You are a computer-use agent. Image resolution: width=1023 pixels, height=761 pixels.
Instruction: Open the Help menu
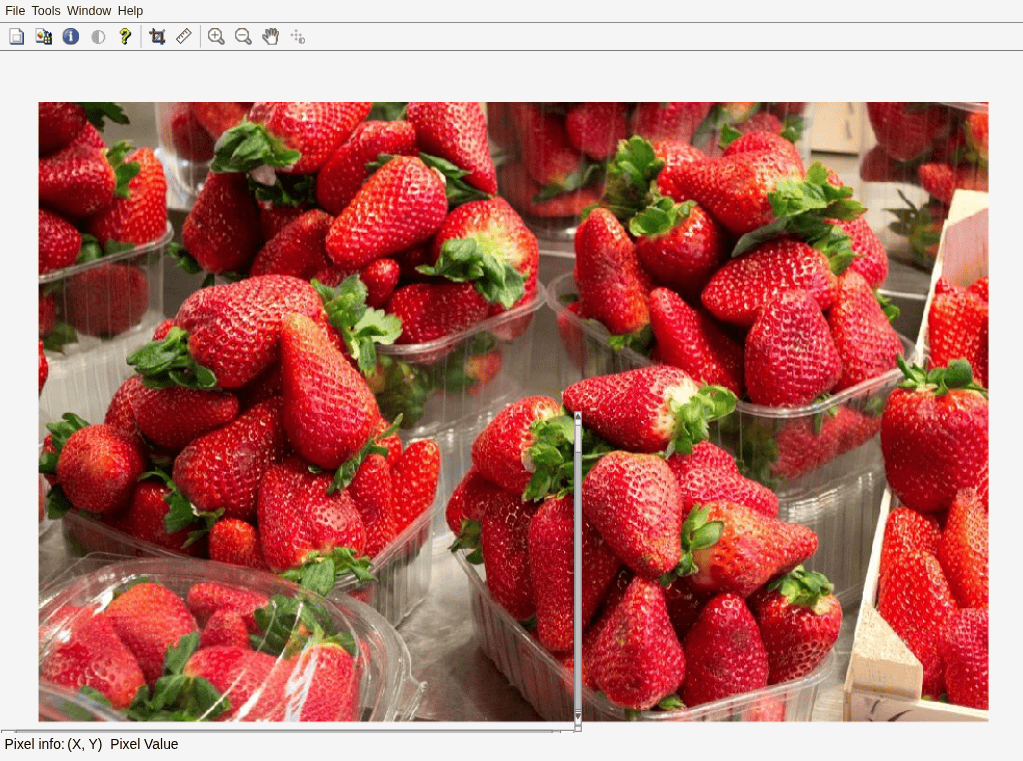130,10
